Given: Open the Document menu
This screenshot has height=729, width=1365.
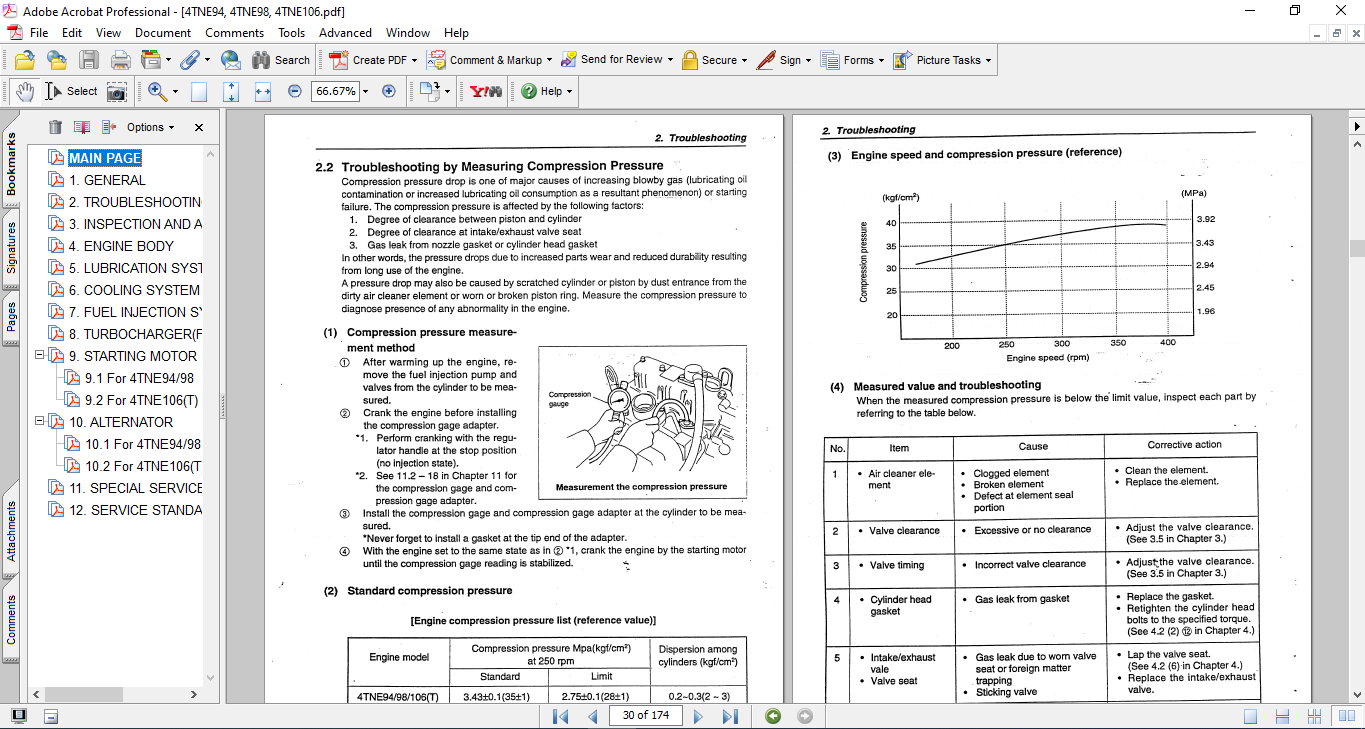Looking at the screenshot, I should coord(163,33).
